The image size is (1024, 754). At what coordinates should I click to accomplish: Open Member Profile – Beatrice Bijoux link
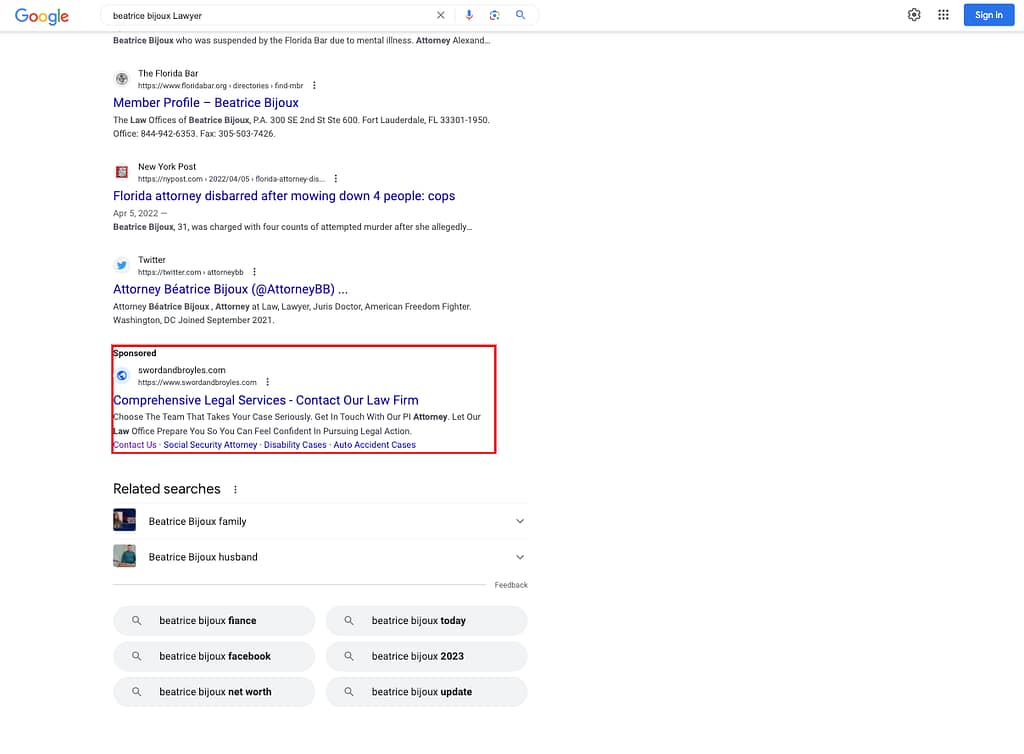tap(206, 102)
